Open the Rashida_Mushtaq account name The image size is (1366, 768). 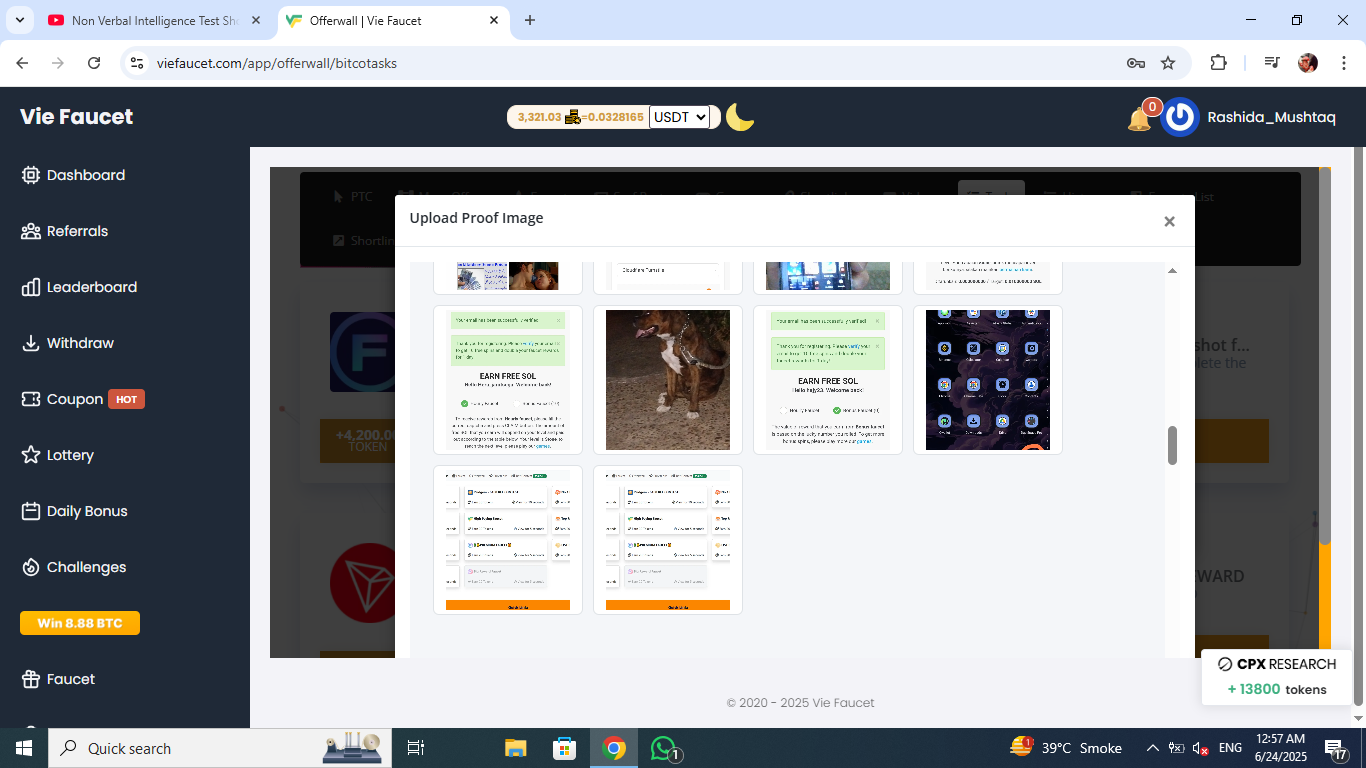[x=1271, y=117]
